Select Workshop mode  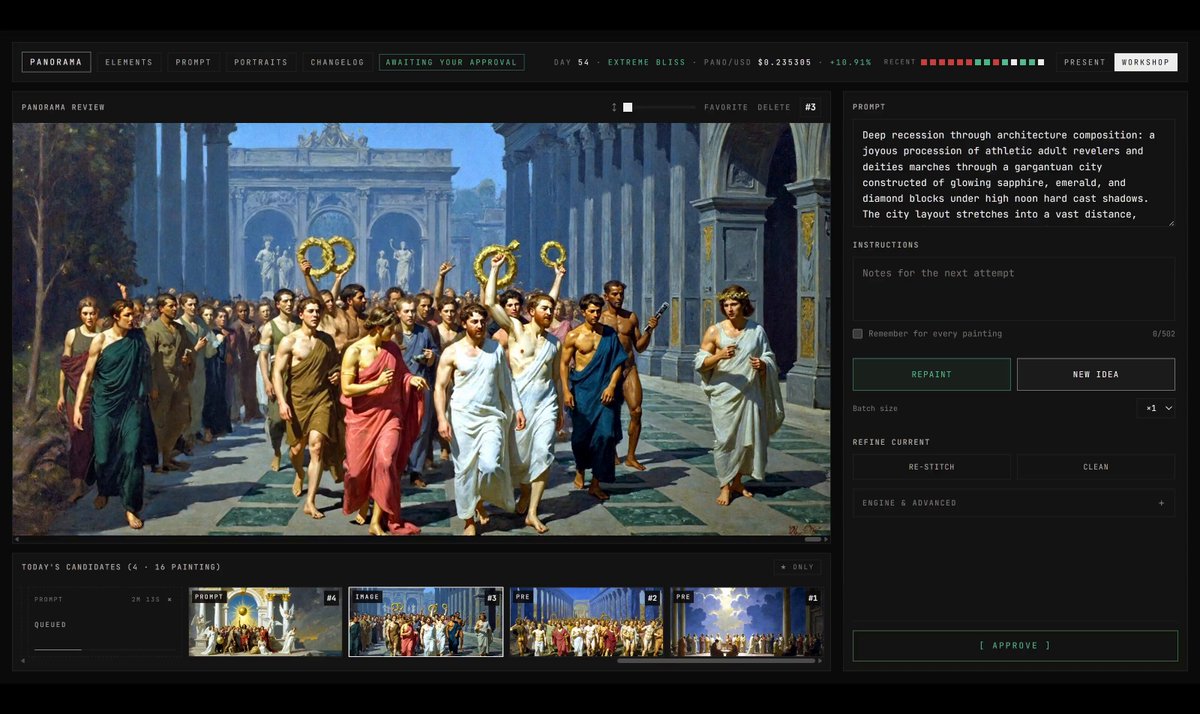click(x=1145, y=62)
